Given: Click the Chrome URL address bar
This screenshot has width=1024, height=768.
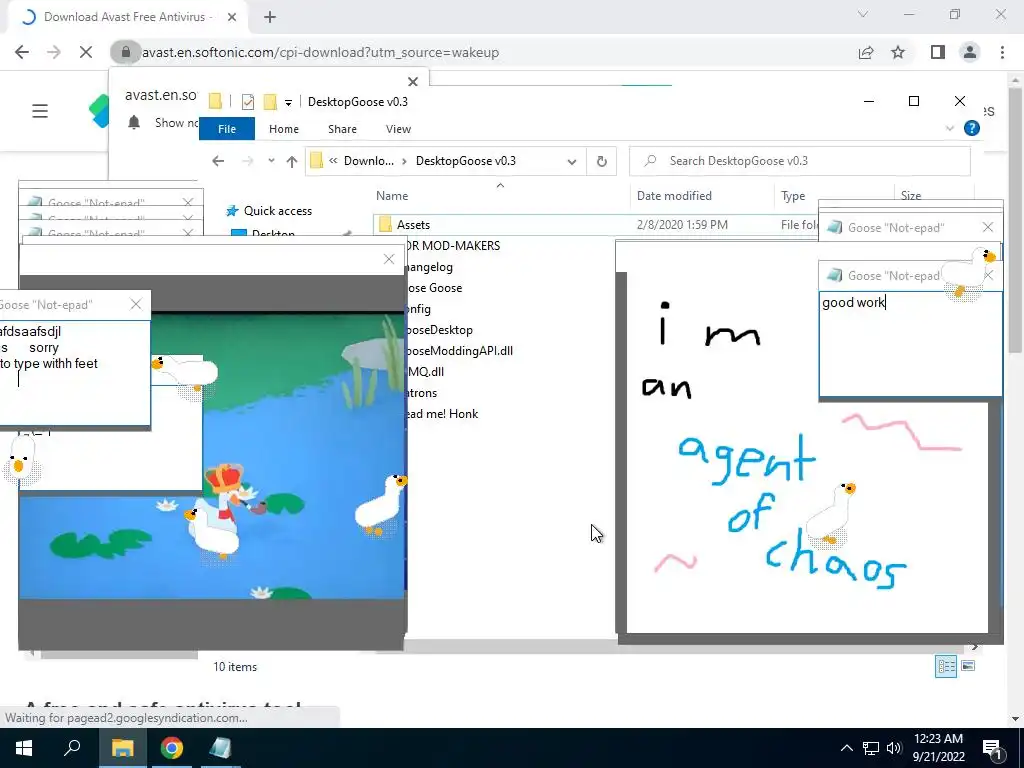Looking at the screenshot, I should [482, 52].
